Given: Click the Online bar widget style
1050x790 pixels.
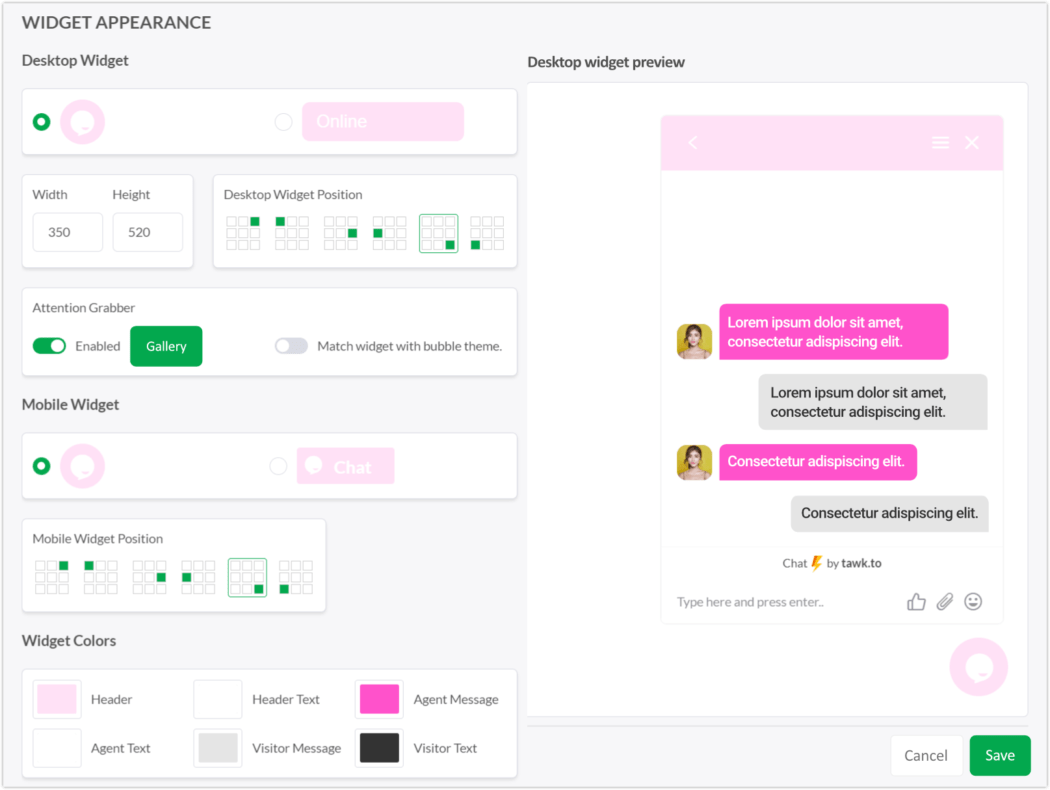Looking at the screenshot, I should [383, 122].
